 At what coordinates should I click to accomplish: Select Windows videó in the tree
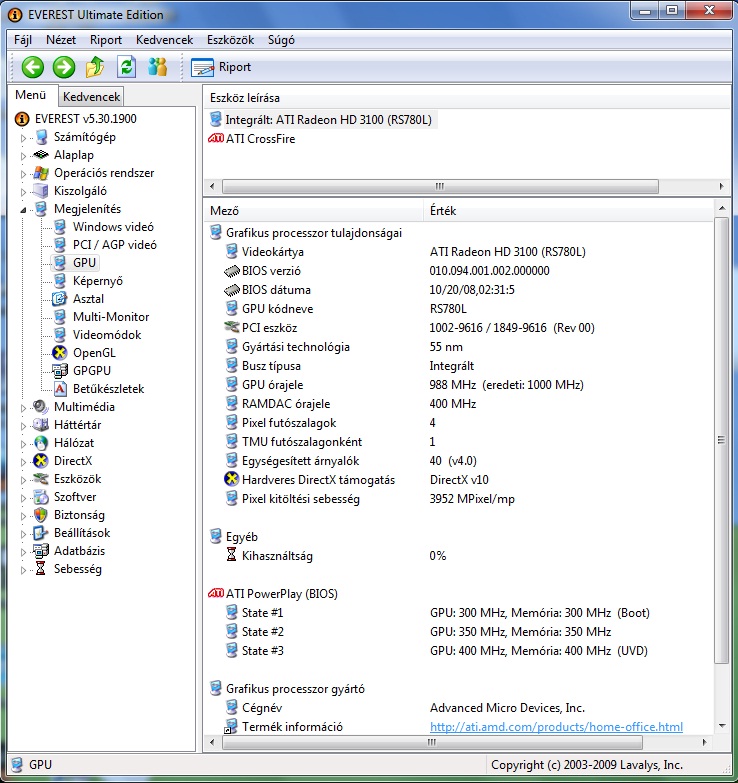coord(113,227)
